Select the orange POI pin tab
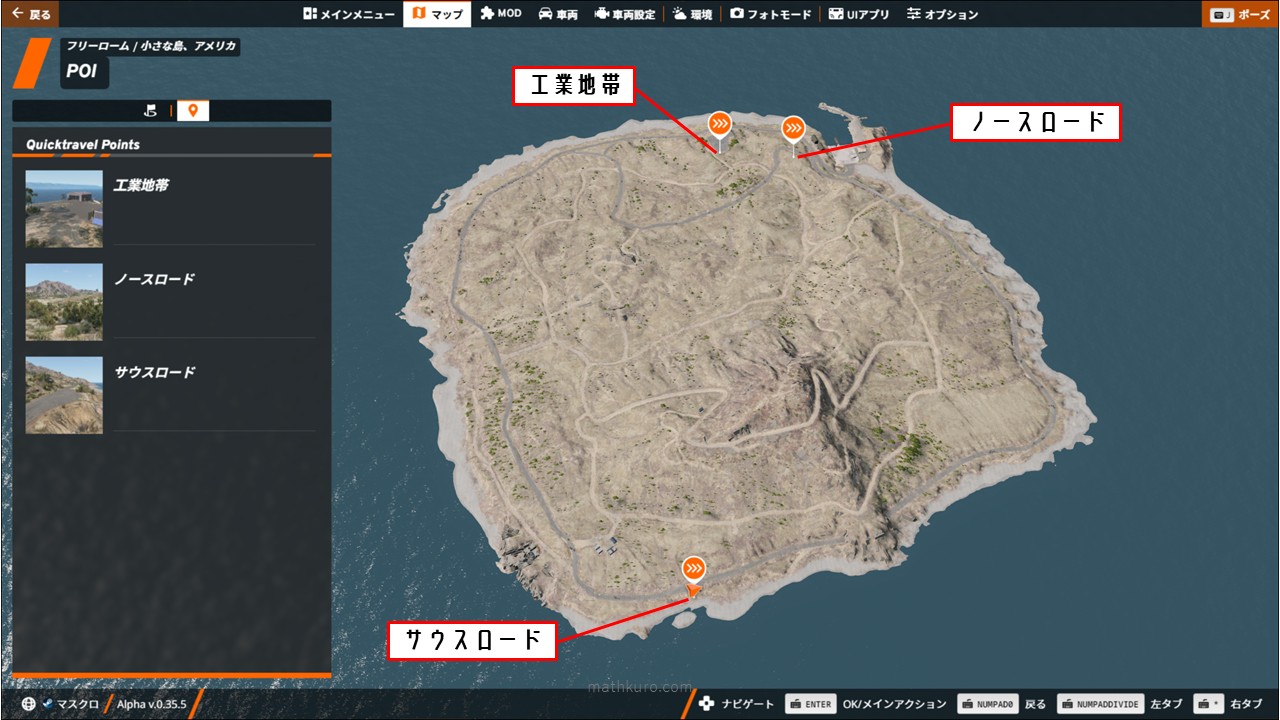Viewport: 1280px width, 720px height. [193, 110]
